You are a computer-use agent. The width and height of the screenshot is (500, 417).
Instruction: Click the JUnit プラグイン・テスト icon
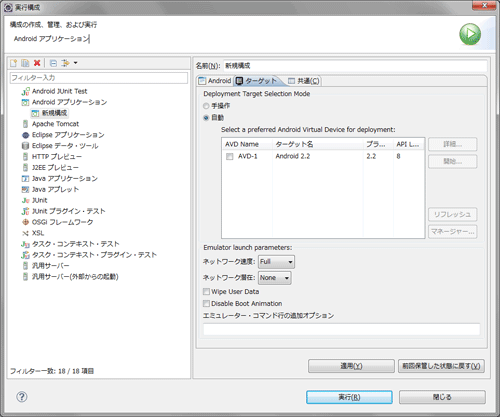[x=26, y=211]
